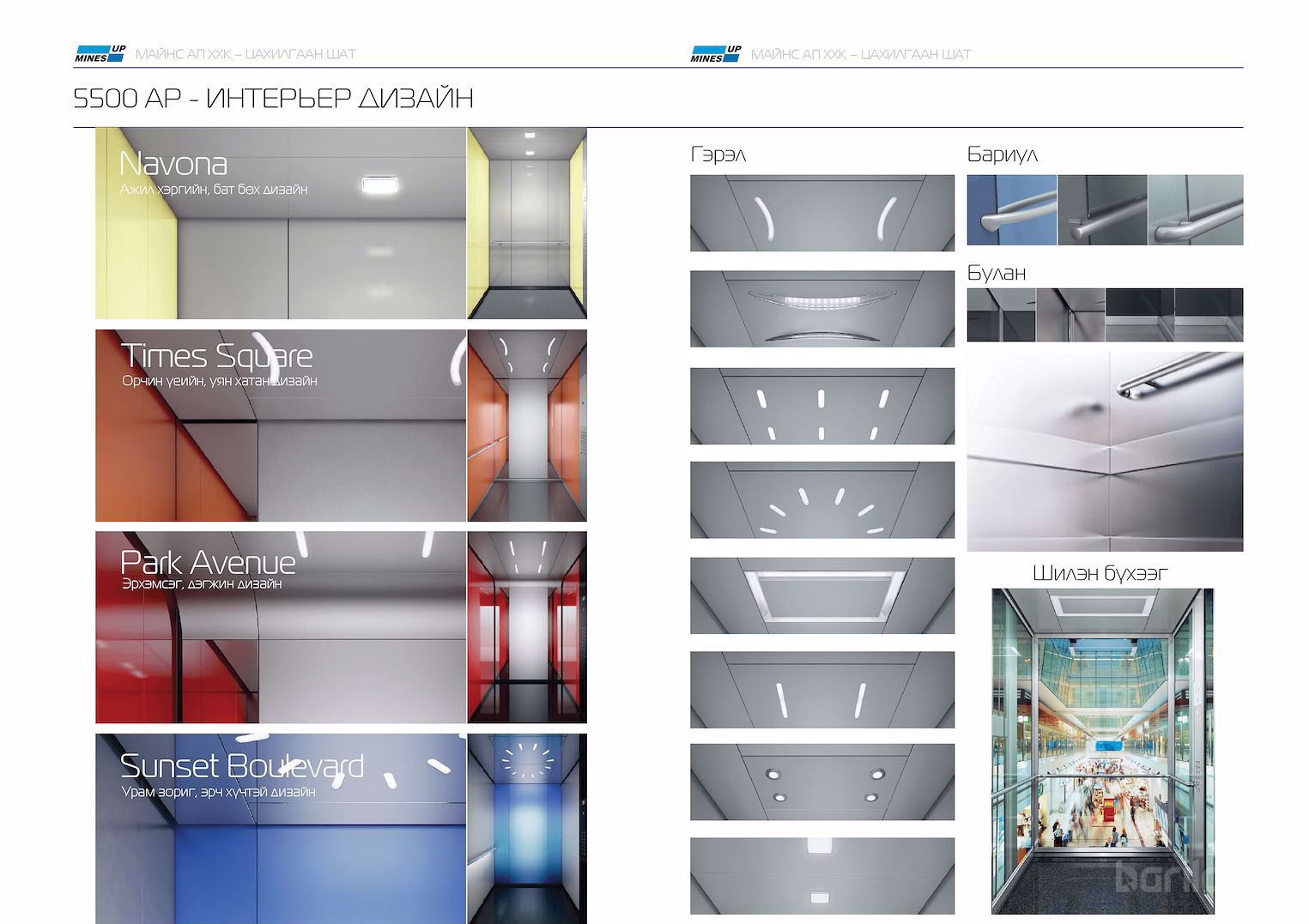This screenshot has height=924, width=1309.
Task: Click the Park Avenue design title
Action: pos(208,563)
